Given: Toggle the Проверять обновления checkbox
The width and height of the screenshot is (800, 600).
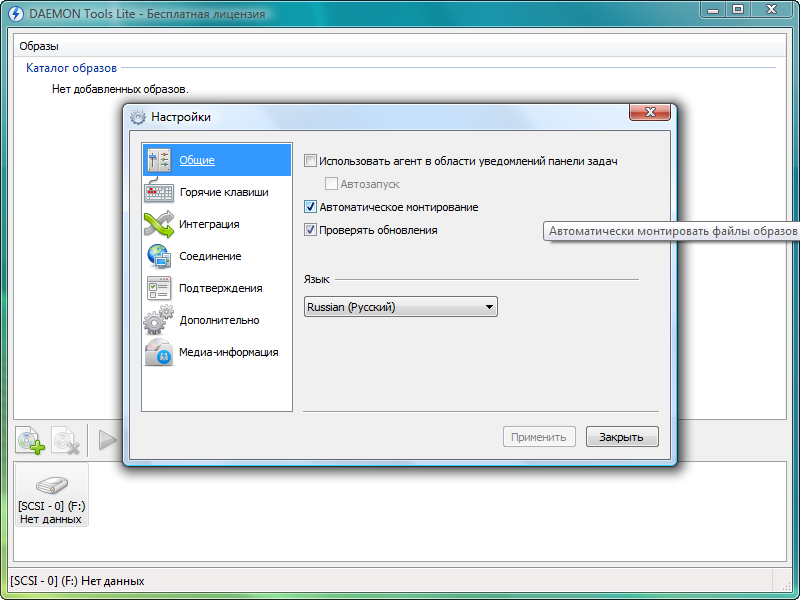Looking at the screenshot, I should [310, 230].
